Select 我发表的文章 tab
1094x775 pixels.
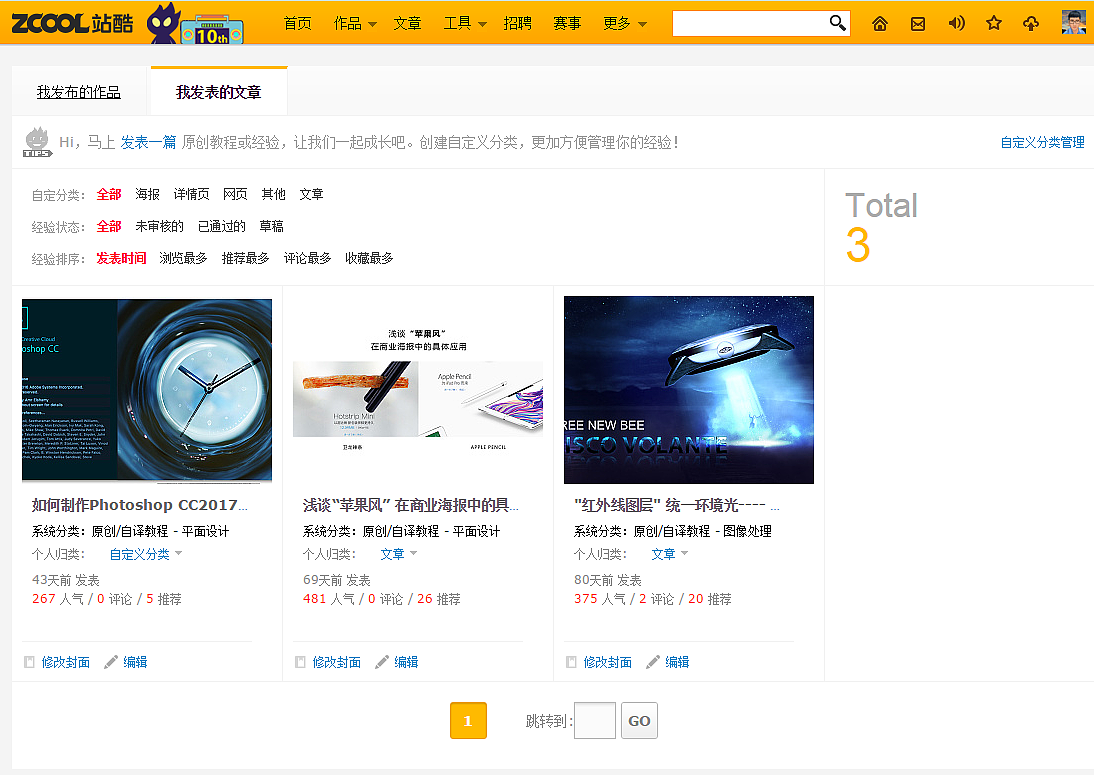(x=218, y=92)
